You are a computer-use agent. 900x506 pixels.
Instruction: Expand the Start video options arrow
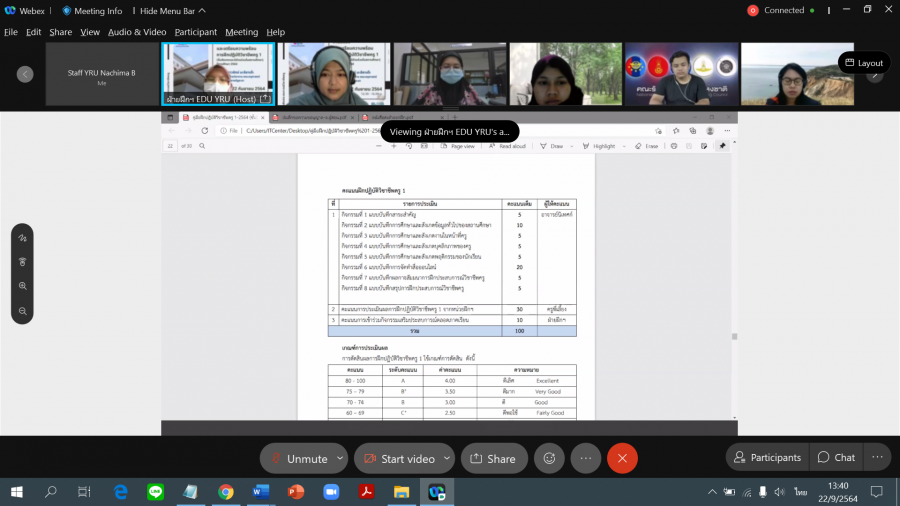pyautogui.click(x=446, y=458)
